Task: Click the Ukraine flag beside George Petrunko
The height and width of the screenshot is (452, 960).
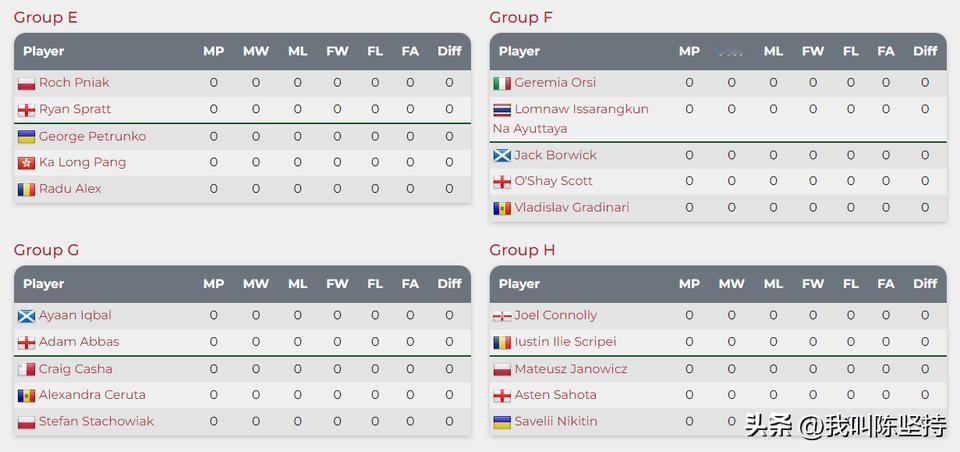Action: point(26,137)
